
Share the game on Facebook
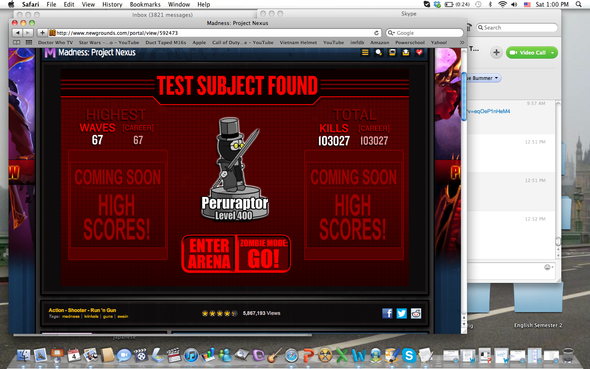click(x=387, y=313)
